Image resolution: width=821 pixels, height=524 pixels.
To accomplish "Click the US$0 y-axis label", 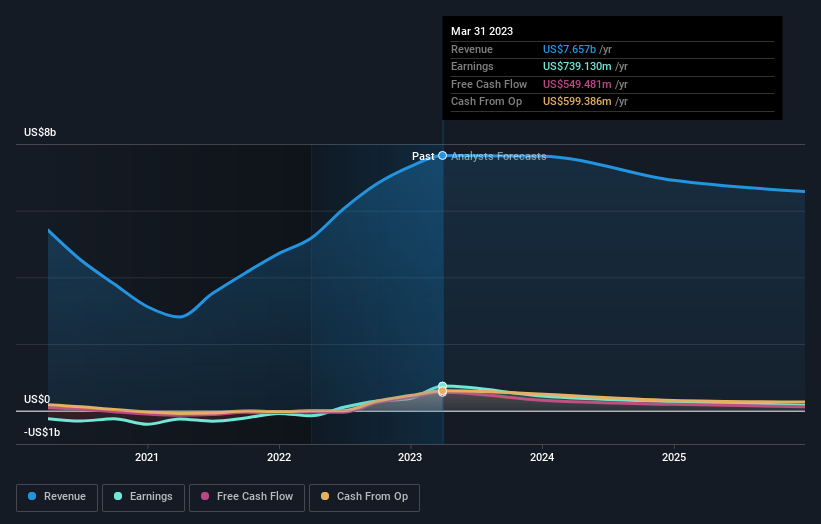I will point(37,399).
